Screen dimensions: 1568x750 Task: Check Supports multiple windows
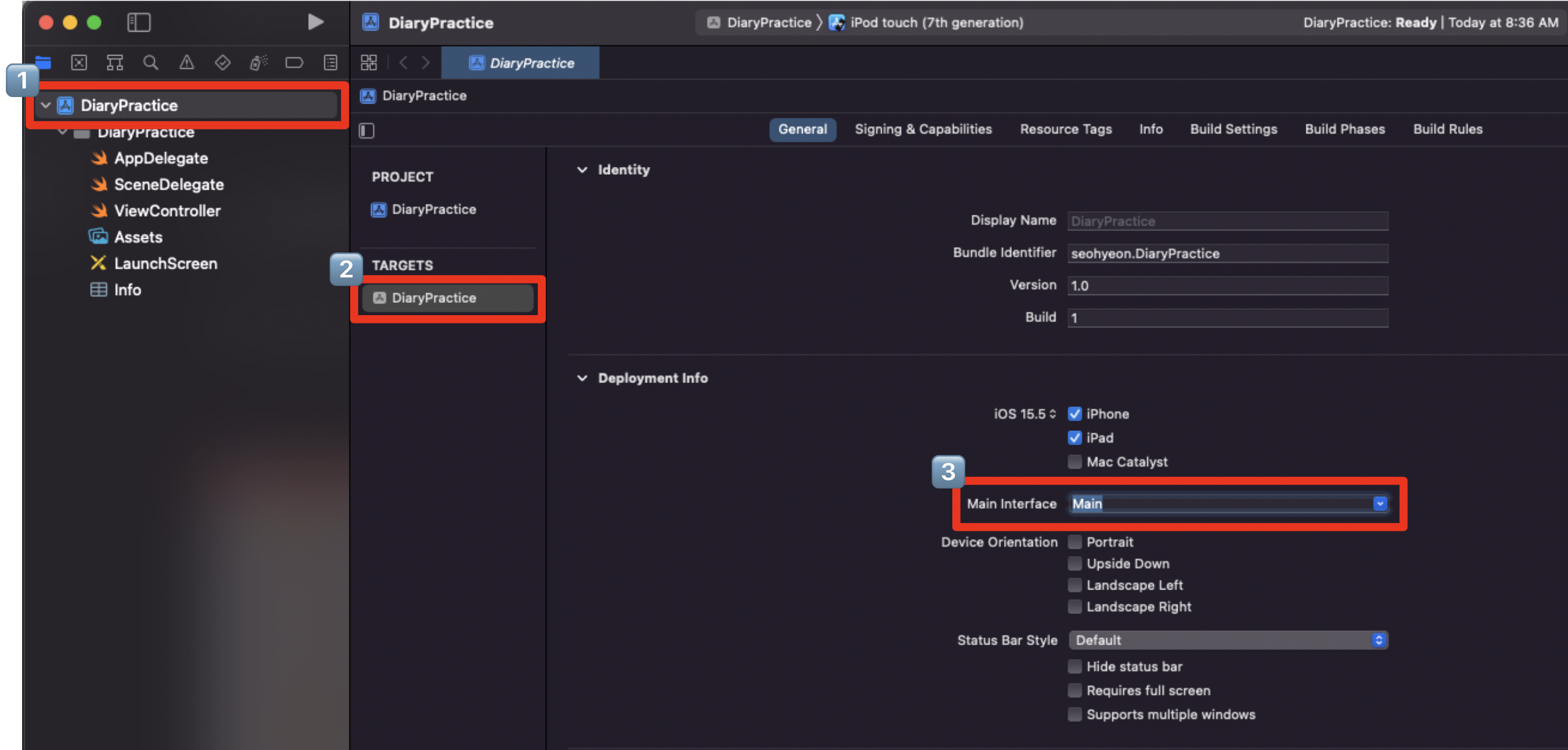(1075, 714)
